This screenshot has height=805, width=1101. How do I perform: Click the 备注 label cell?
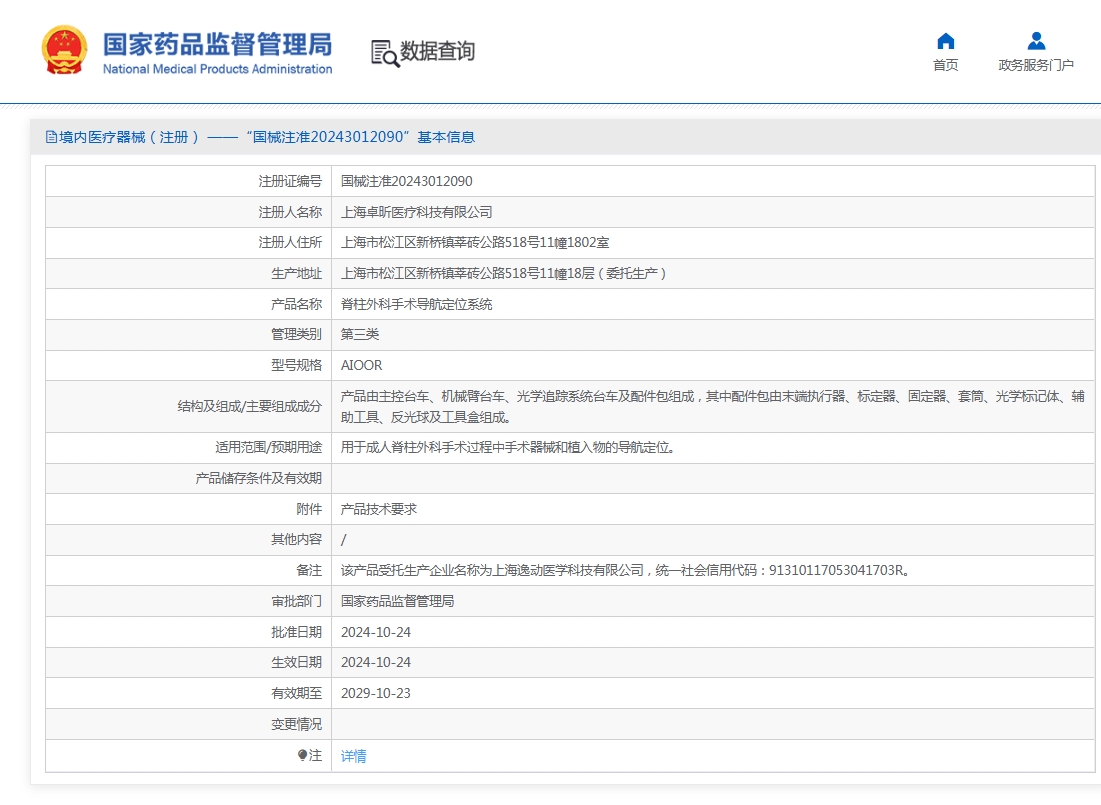[x=188, y=570]
